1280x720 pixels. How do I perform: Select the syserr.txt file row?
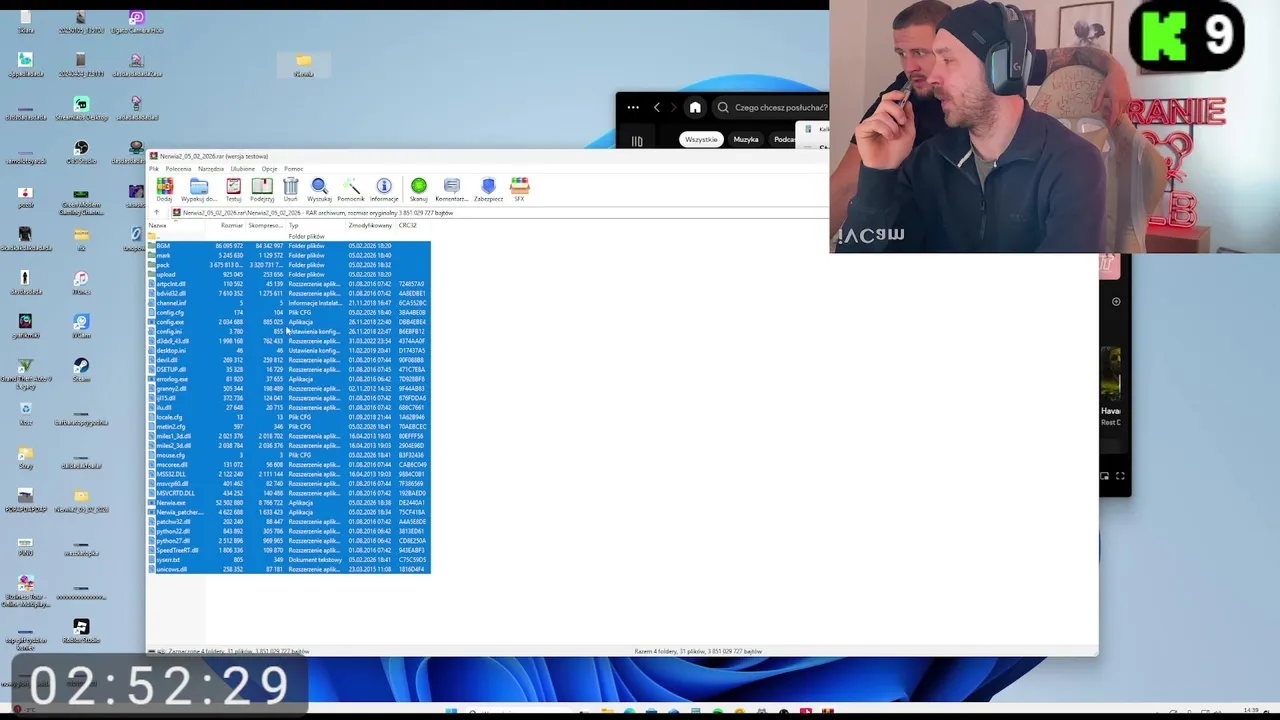(289, 560)
